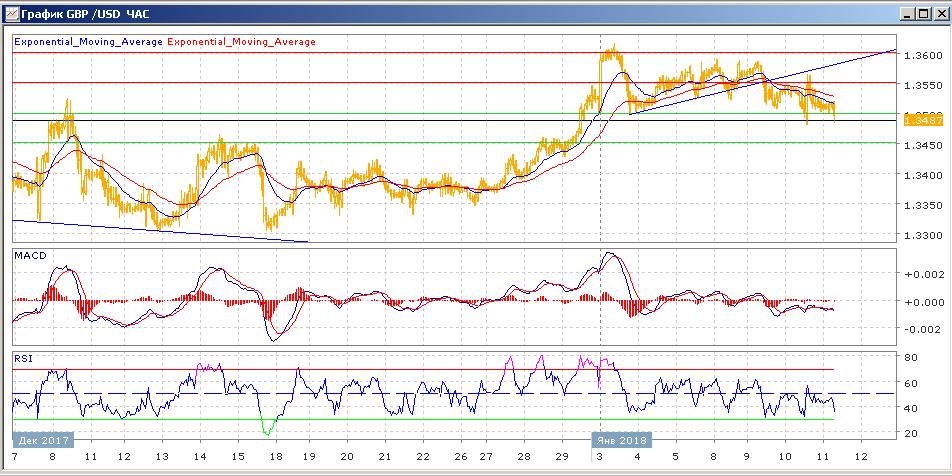Click the red Exponential_Moving_Average legend label
The width and height of the screenshot is (952, 476).
coord(241,42)
